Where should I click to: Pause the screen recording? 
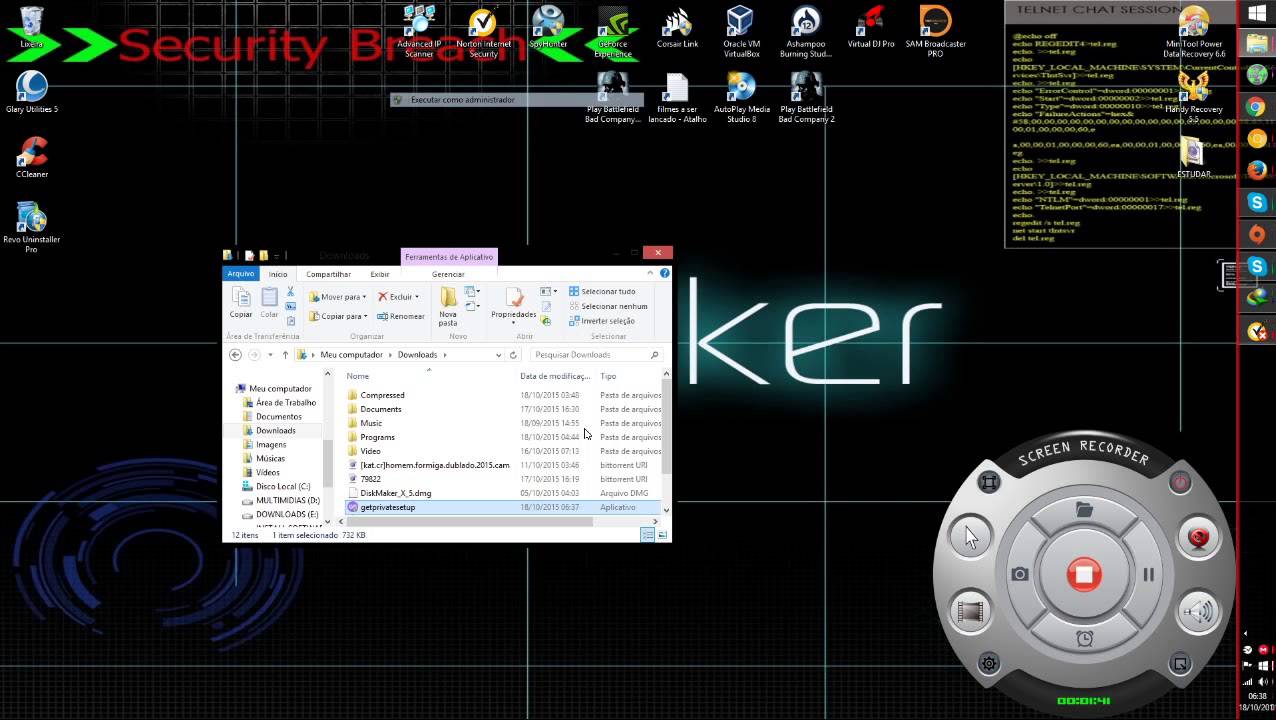coord(1148,574)
